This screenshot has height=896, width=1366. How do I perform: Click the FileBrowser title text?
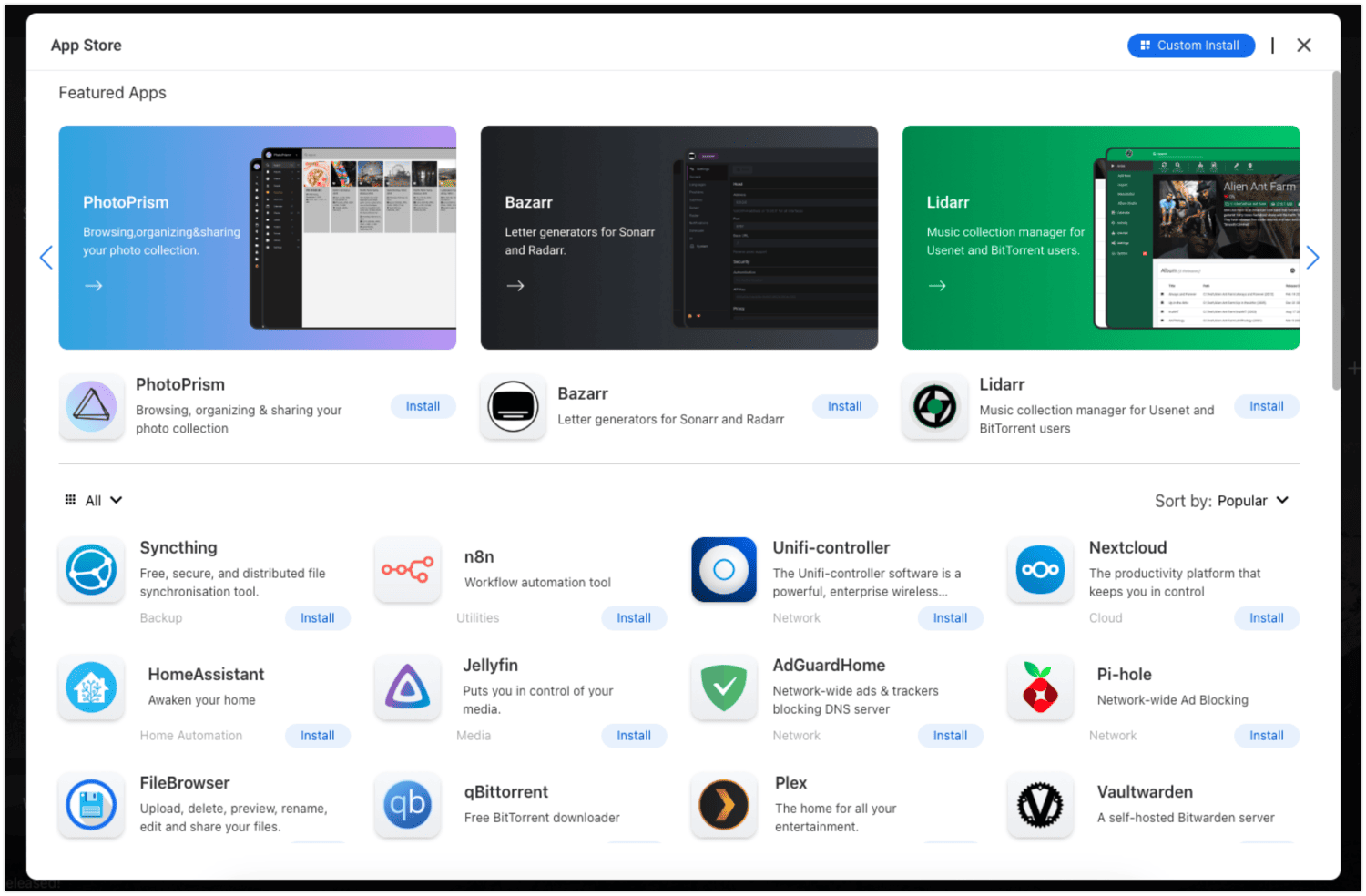(x=185, y=783)
